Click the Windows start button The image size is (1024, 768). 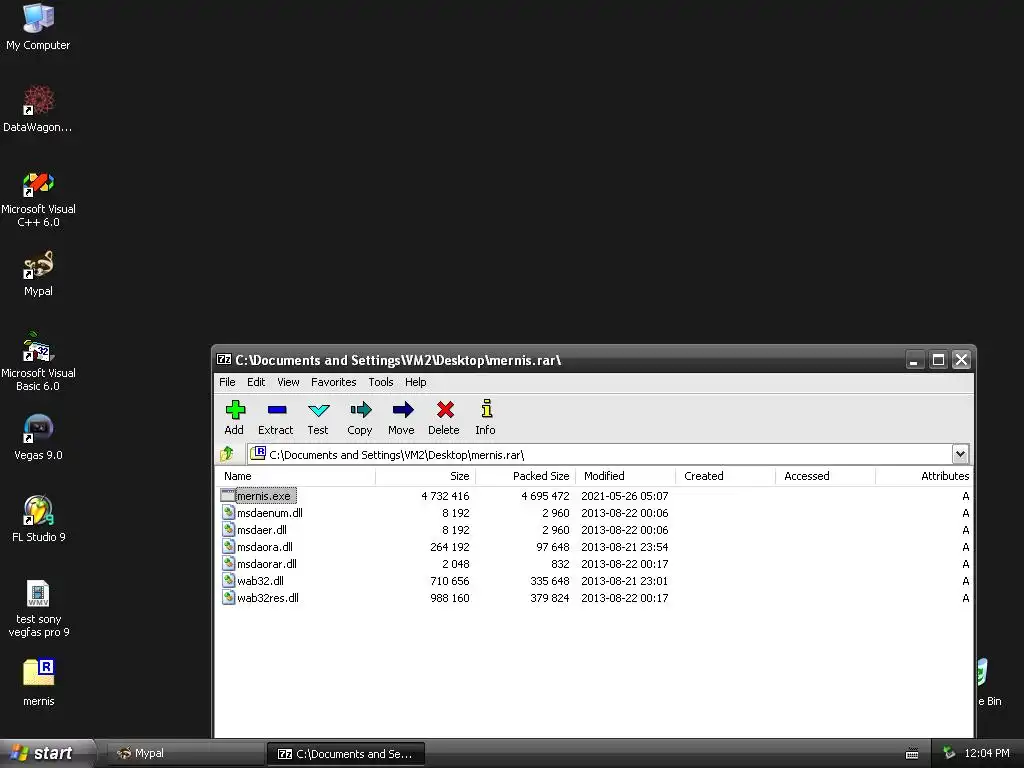[47, 753]
